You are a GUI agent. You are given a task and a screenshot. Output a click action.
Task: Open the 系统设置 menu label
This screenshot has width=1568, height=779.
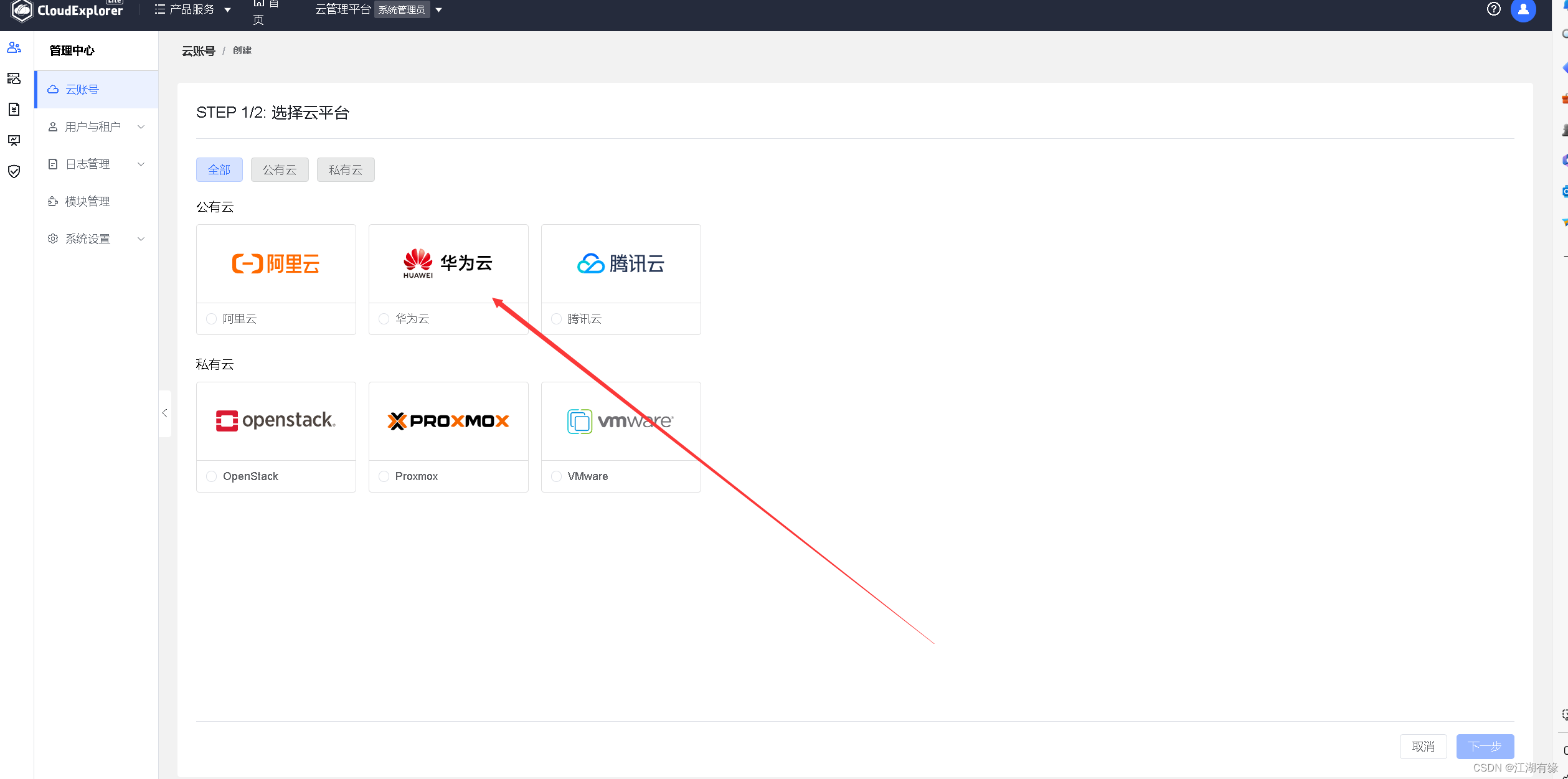click(88, 239)
